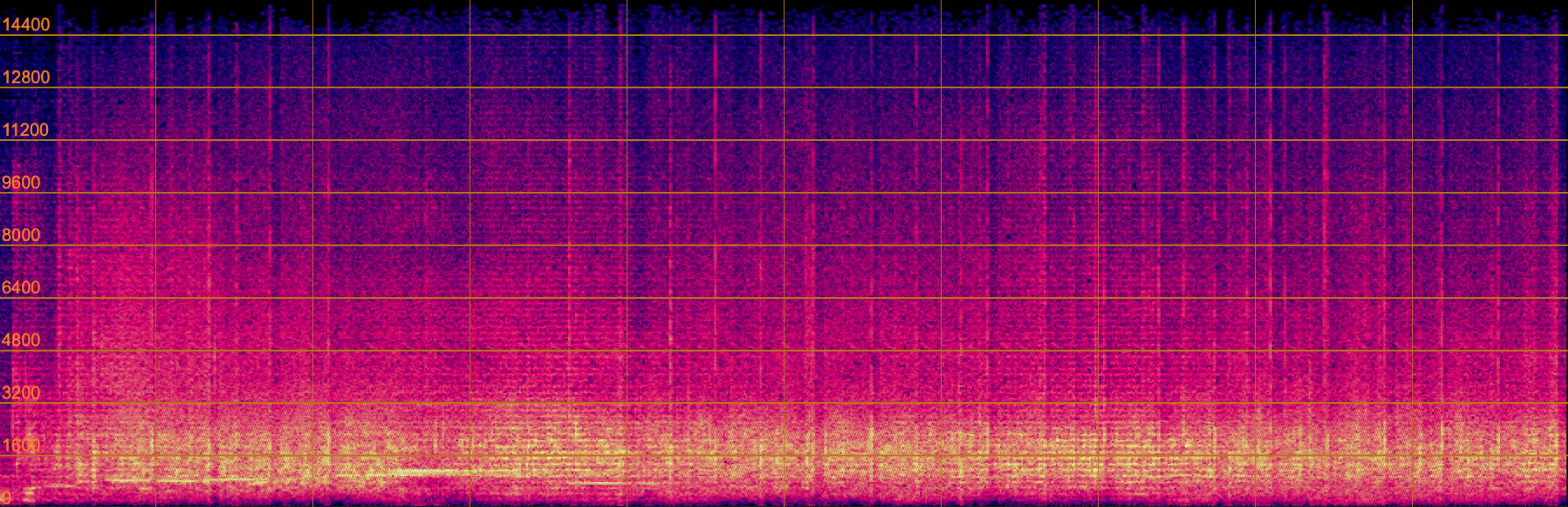Click where the 8000 Hz line crosses the first vertical gridline
Viewport: 1568px width, 507px height.
point(156,246)
